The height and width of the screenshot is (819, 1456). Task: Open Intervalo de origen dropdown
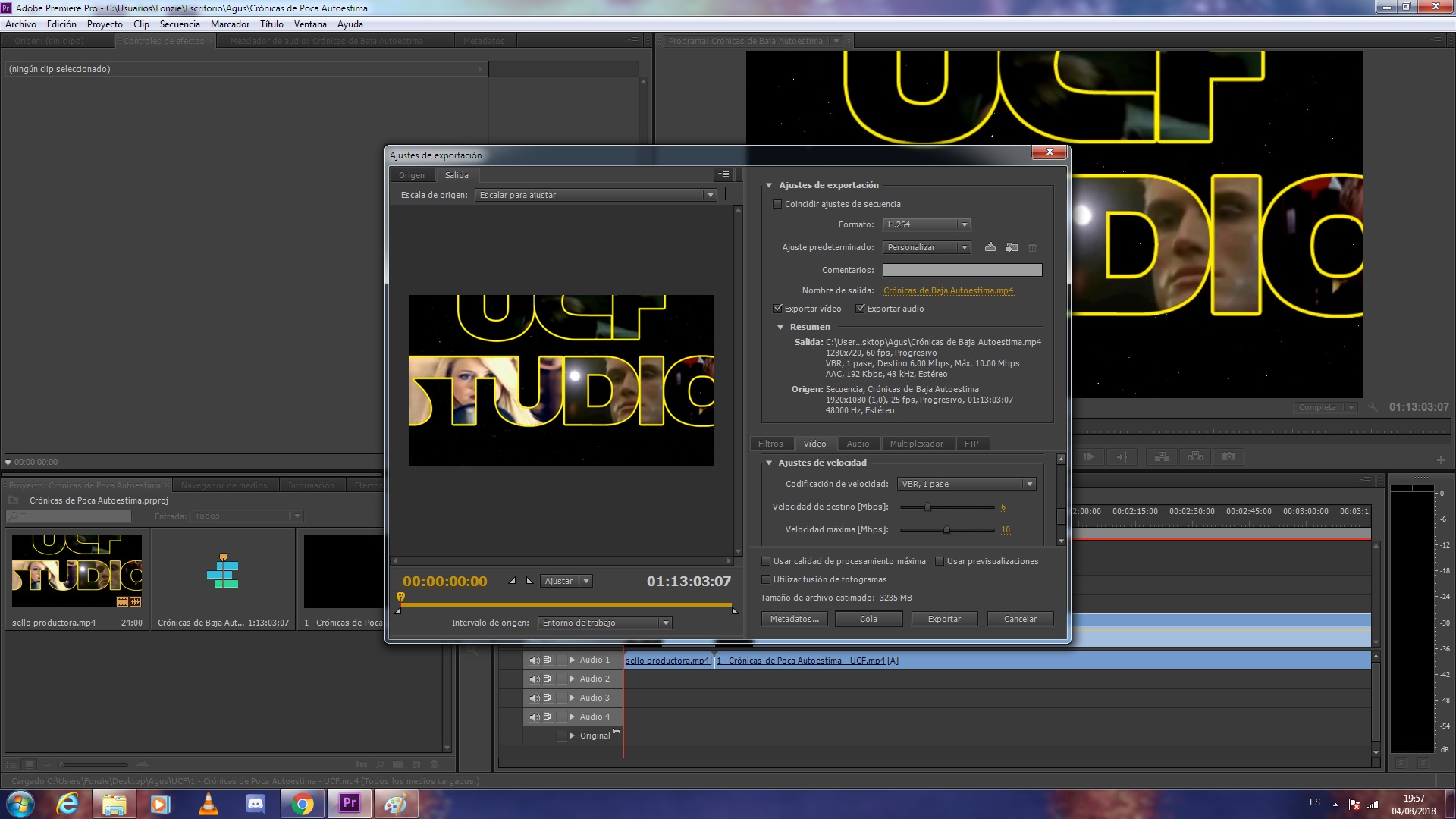pyautogui.click(x=605, y=623)
